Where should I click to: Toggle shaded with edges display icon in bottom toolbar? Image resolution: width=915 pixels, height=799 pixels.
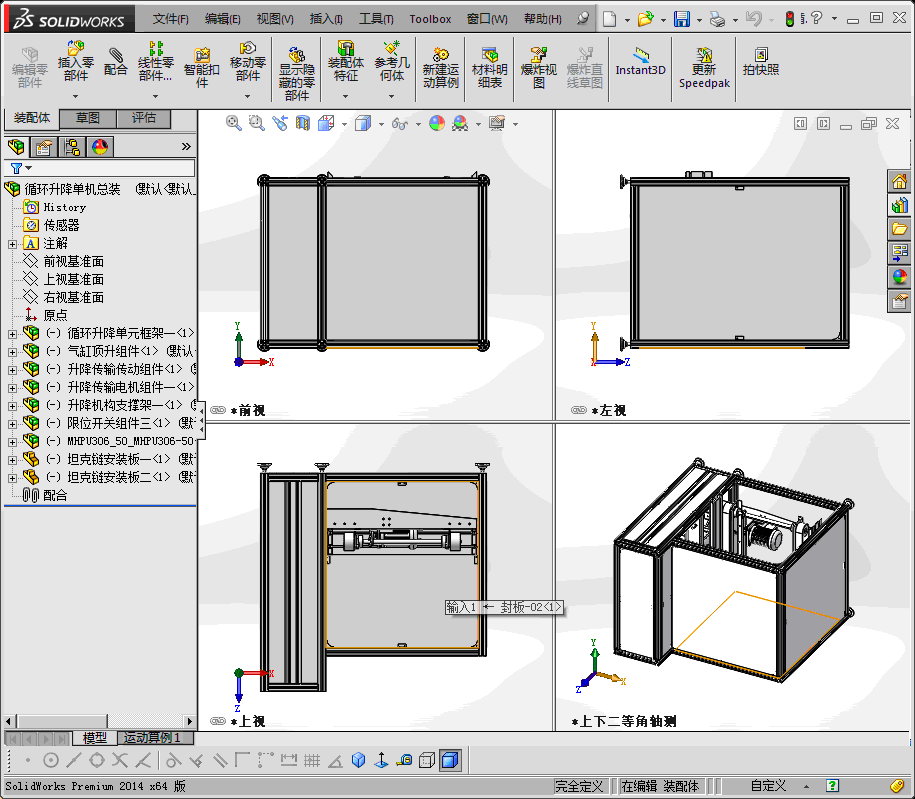[450, 760]
